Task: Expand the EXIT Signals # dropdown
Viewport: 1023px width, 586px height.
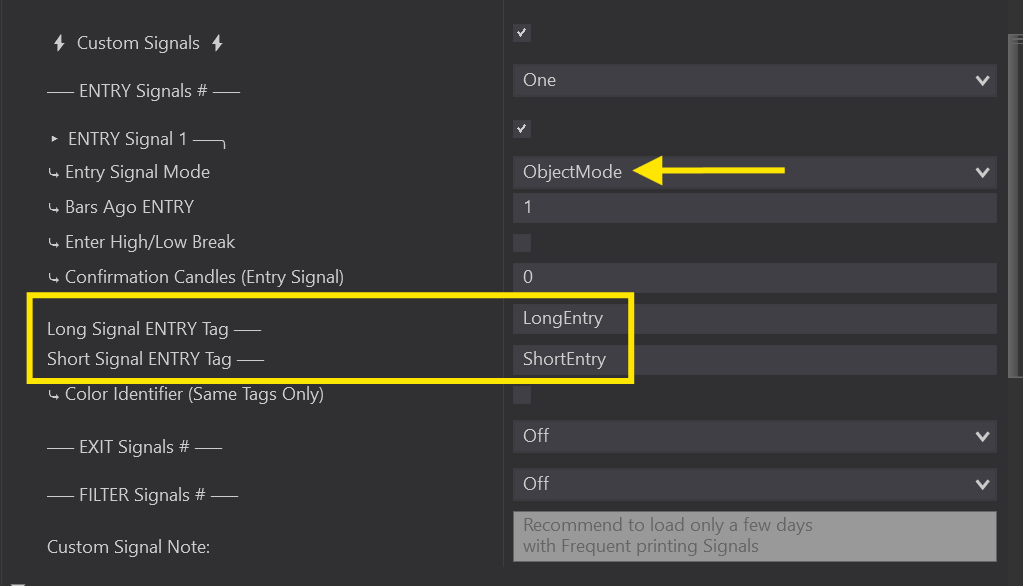Action: pos(754,436)
